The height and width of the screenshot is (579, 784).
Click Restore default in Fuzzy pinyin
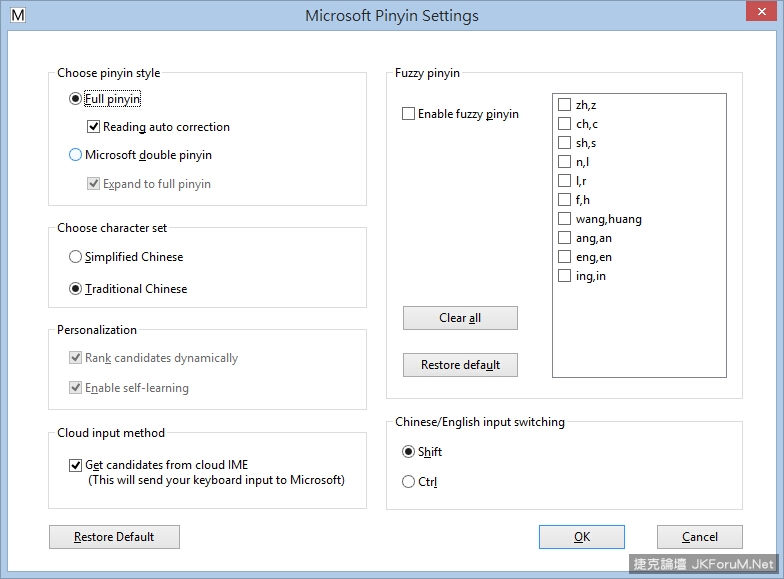(460, 365)
